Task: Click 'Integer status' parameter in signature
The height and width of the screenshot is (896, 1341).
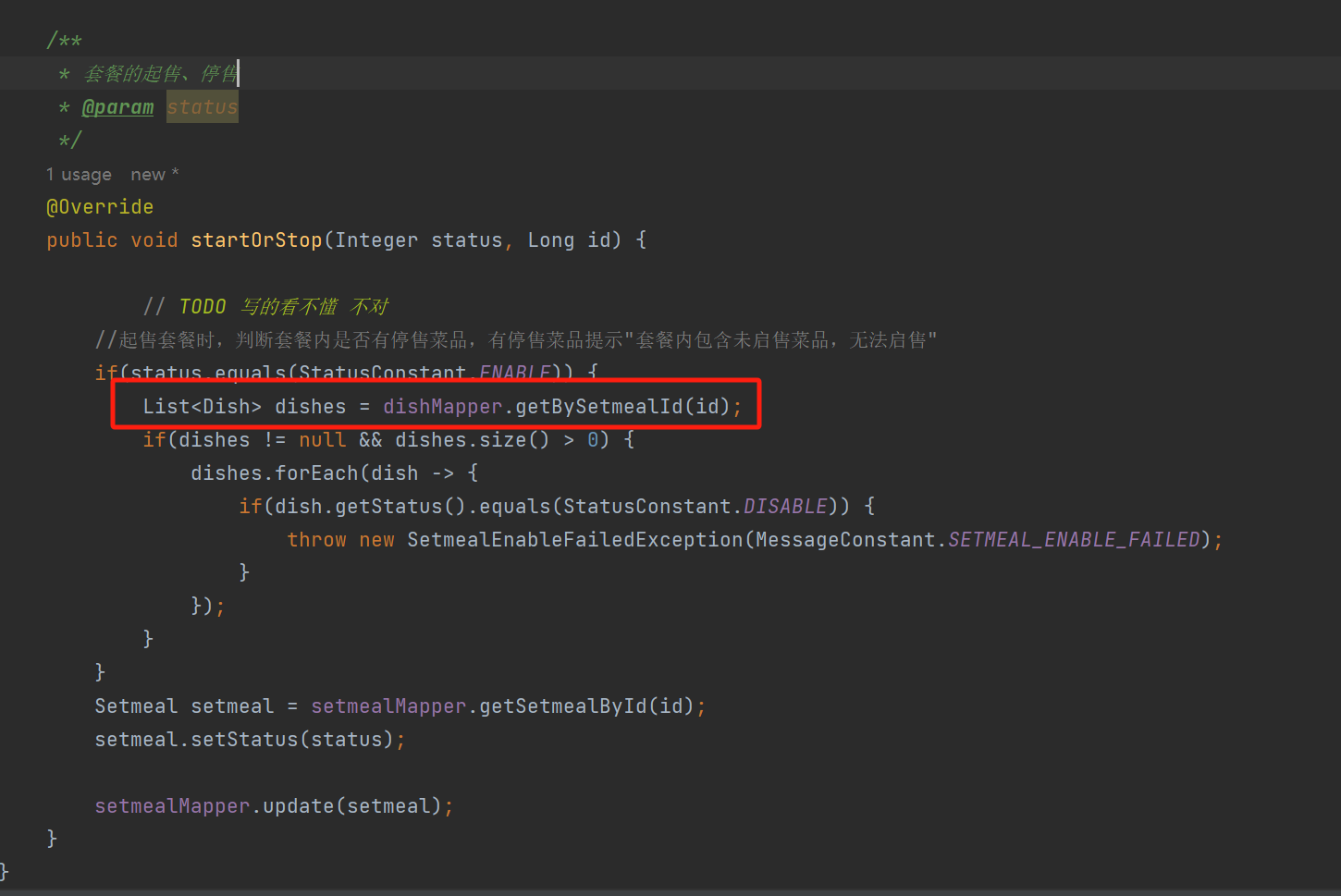Action: (419, 240)
